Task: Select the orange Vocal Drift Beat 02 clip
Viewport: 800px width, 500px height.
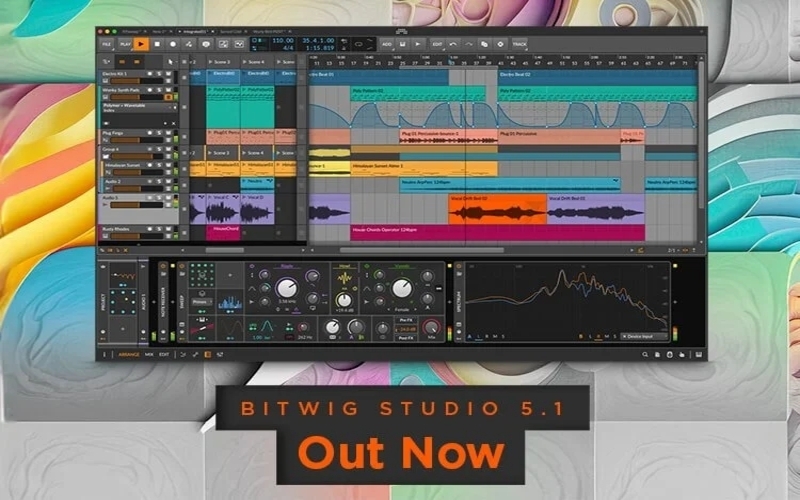Action: pos(497,209)
